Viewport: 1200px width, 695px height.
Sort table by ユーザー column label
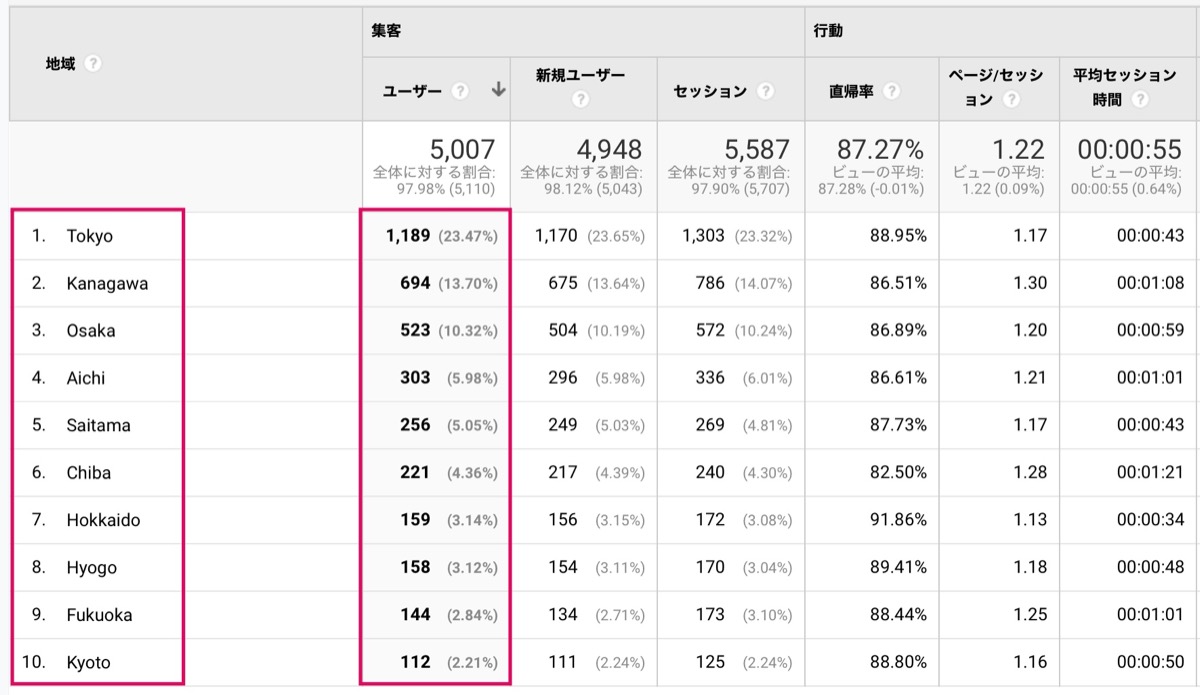coord(413,90)
